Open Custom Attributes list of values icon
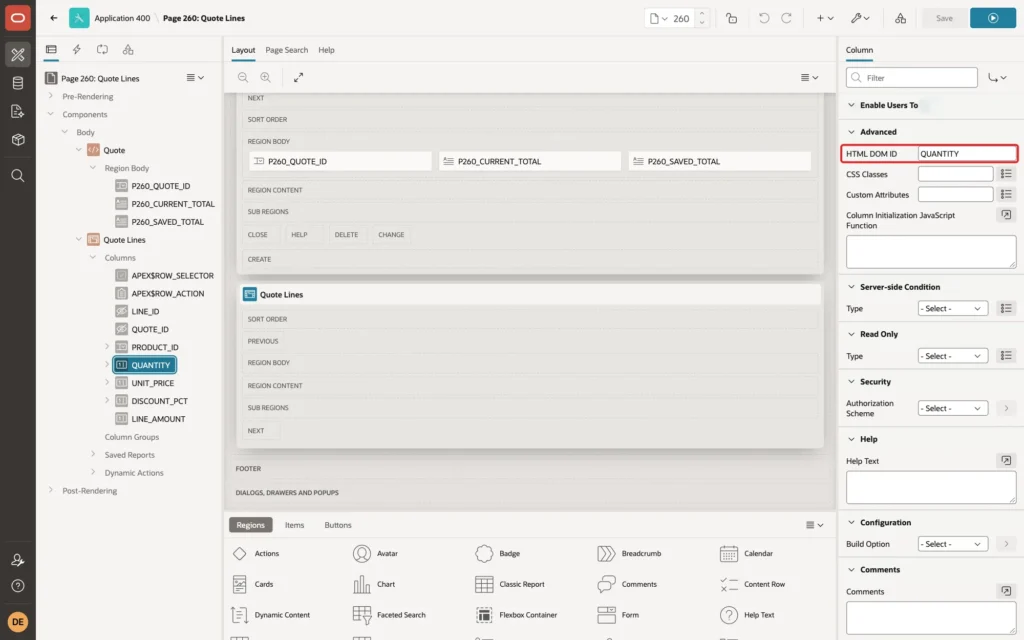The height and width of the screenshot is (640, 1024). click(1006, 194)
